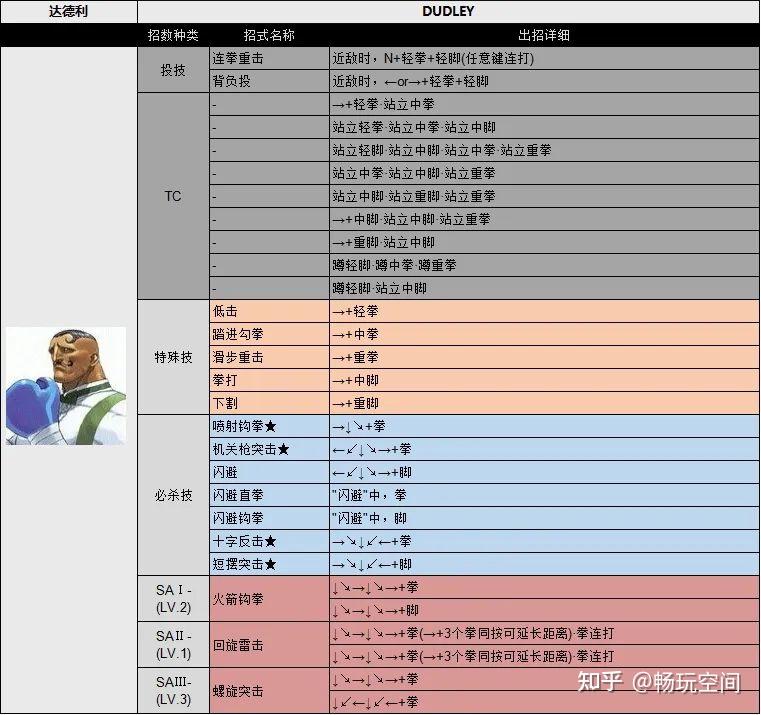Click the super art name 回旋雷击
This screenshot has height=715, width=761.
point(238,645)
